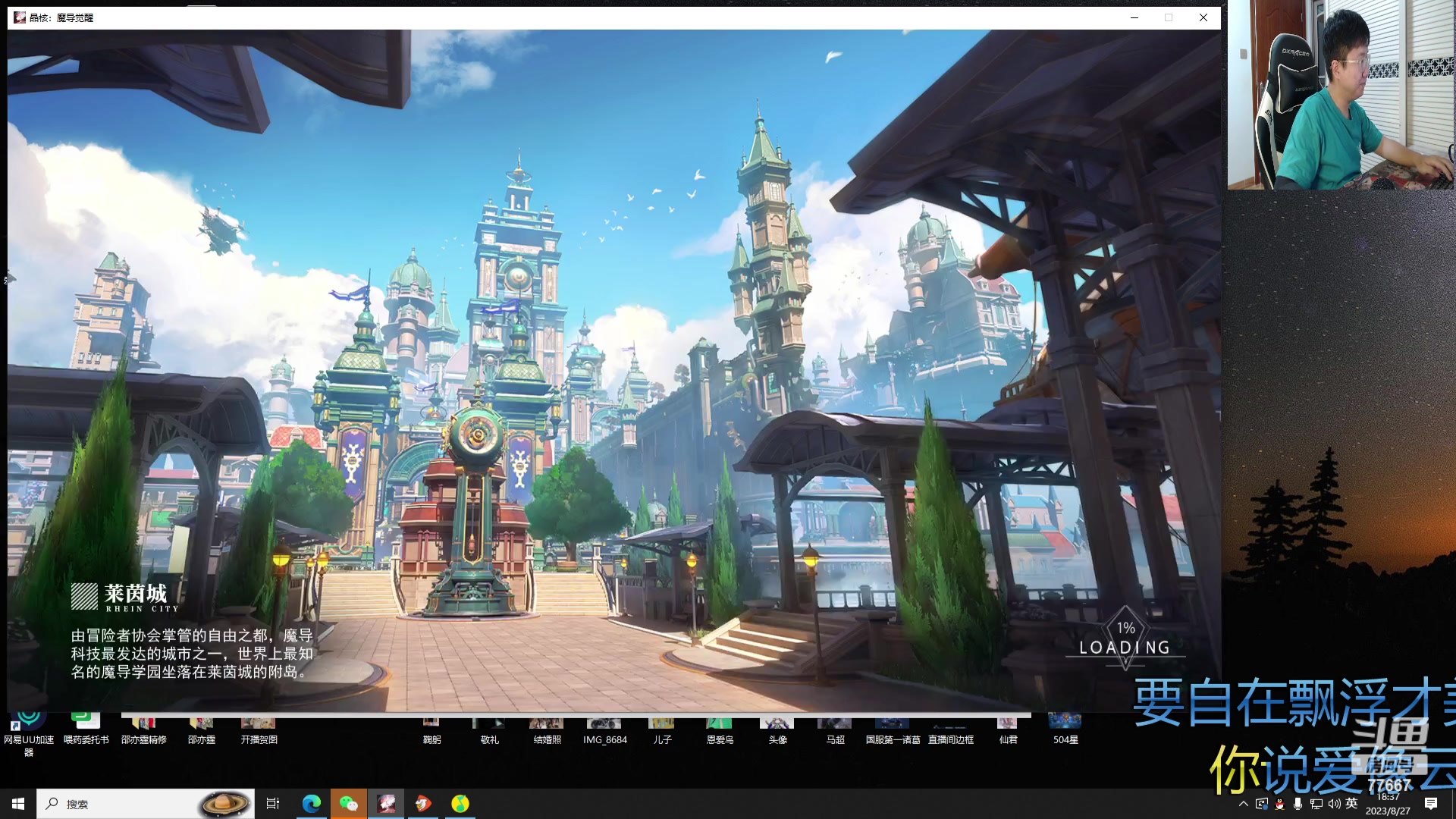Image resolution: width=1456 pixels, height=819 pixels.
Task: Select the 开播贺图 desktop file
Action: (x=259, y=732)
